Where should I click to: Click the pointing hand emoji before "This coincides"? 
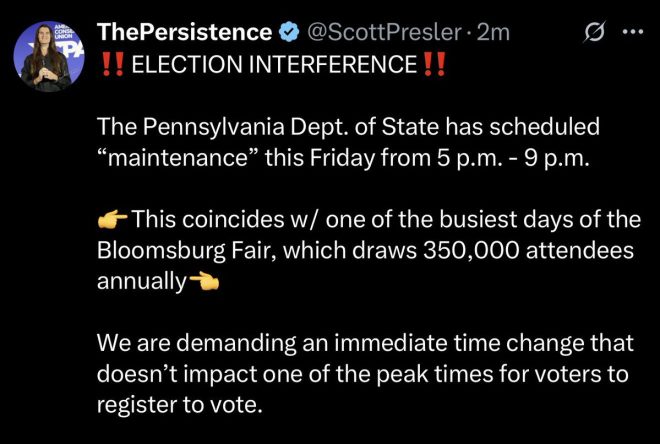point(112,219)
